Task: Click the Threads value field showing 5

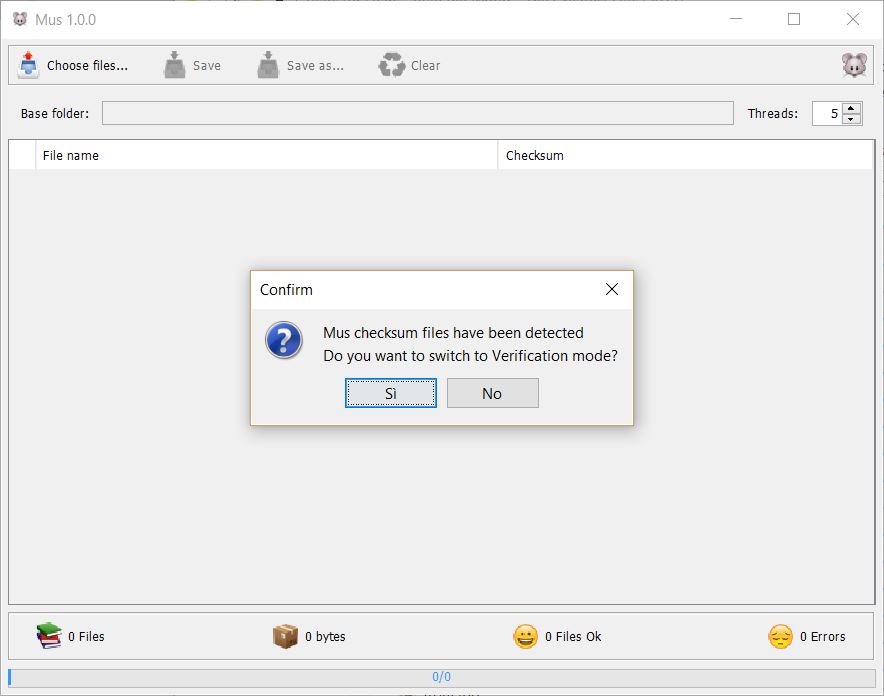Action: 827,113
